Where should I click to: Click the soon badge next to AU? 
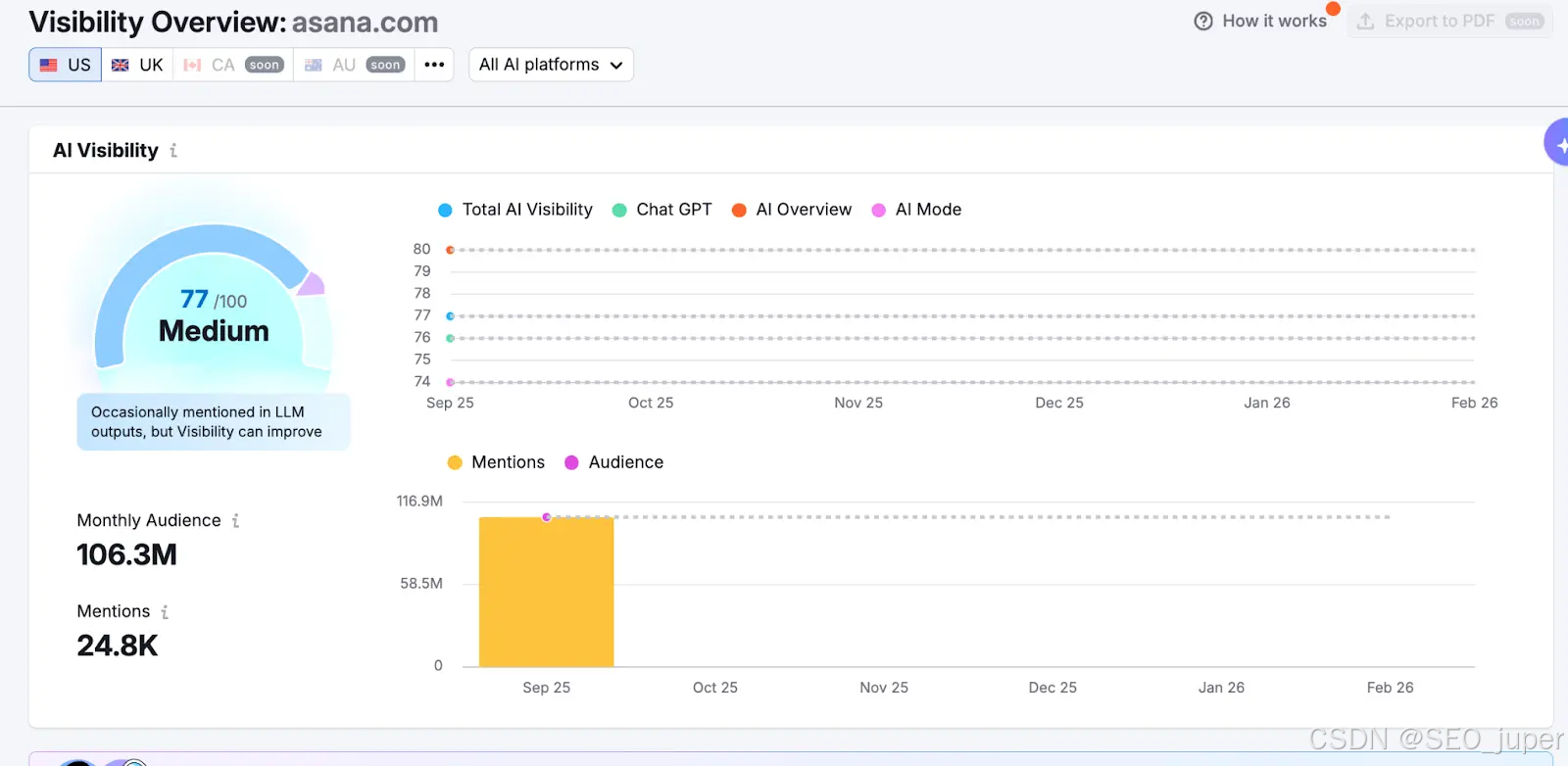385,66
